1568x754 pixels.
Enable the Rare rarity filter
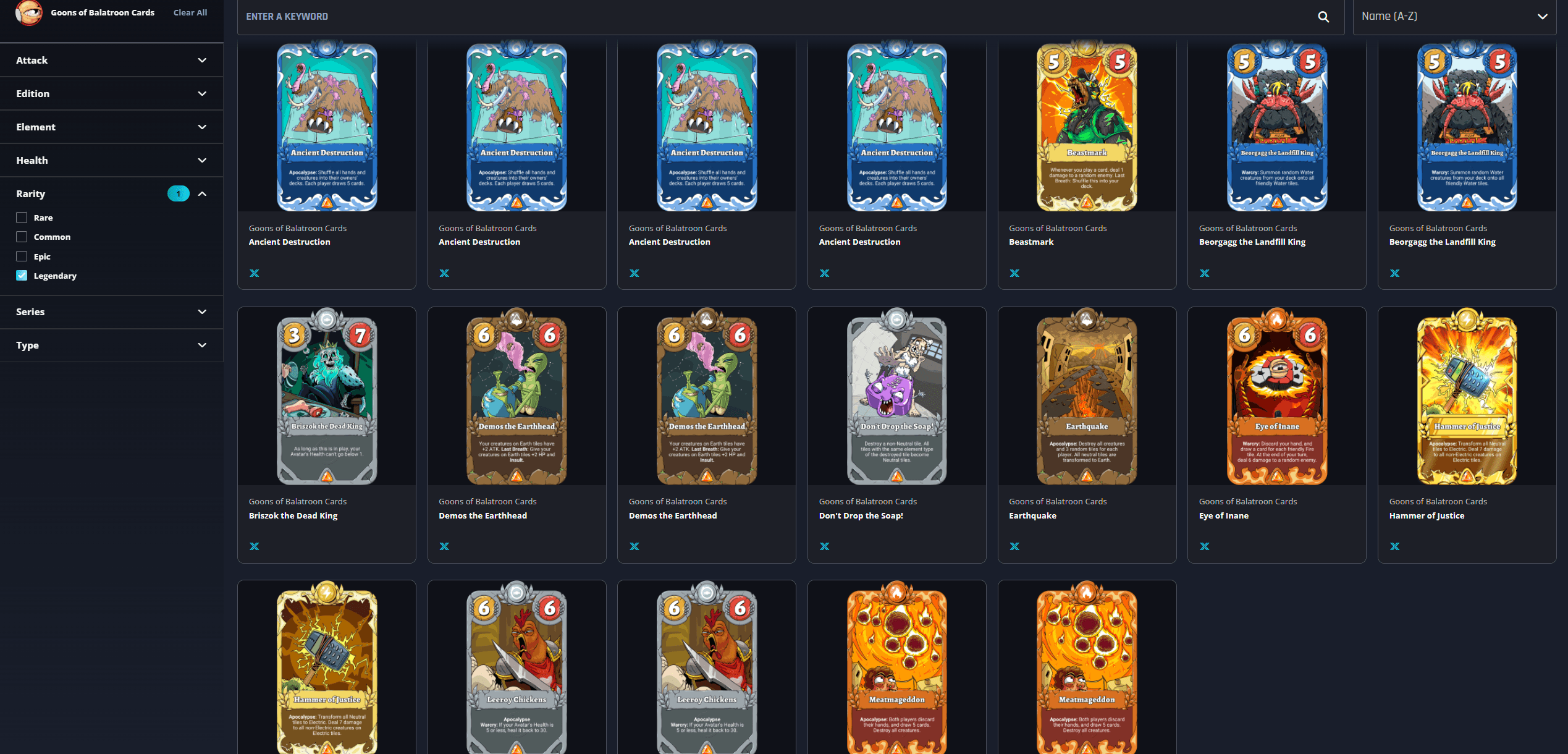22,218
